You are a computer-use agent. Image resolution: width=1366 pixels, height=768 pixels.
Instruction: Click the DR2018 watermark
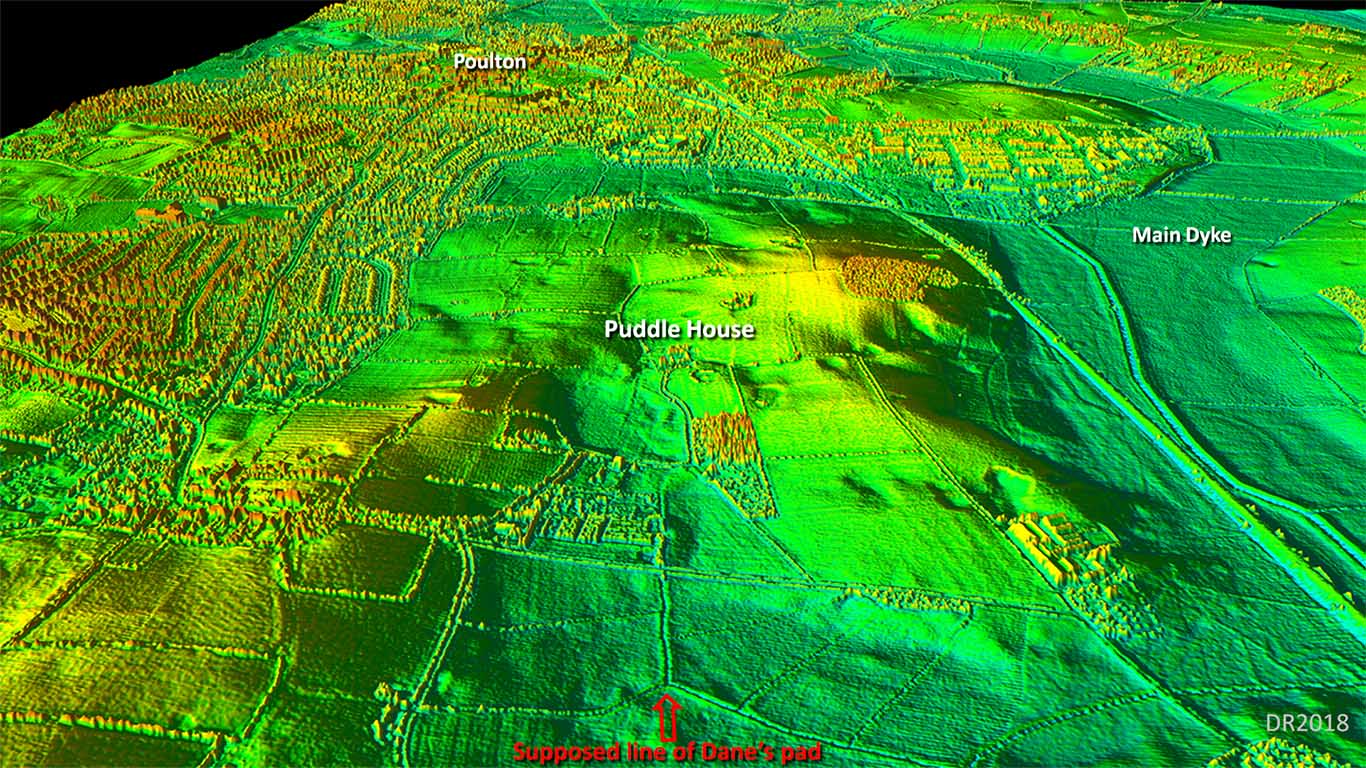click(x=1307, y=723)
